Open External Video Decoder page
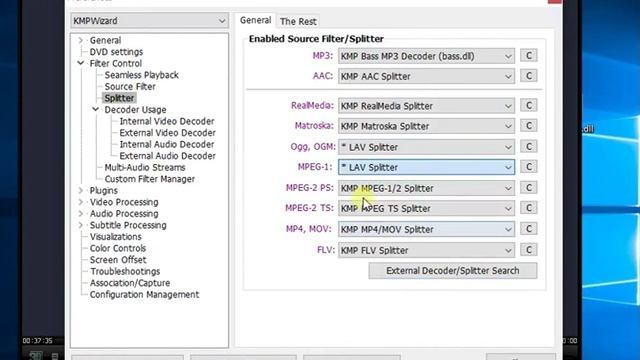The height and width of the screenshot is (360, 640). (167, 133)
